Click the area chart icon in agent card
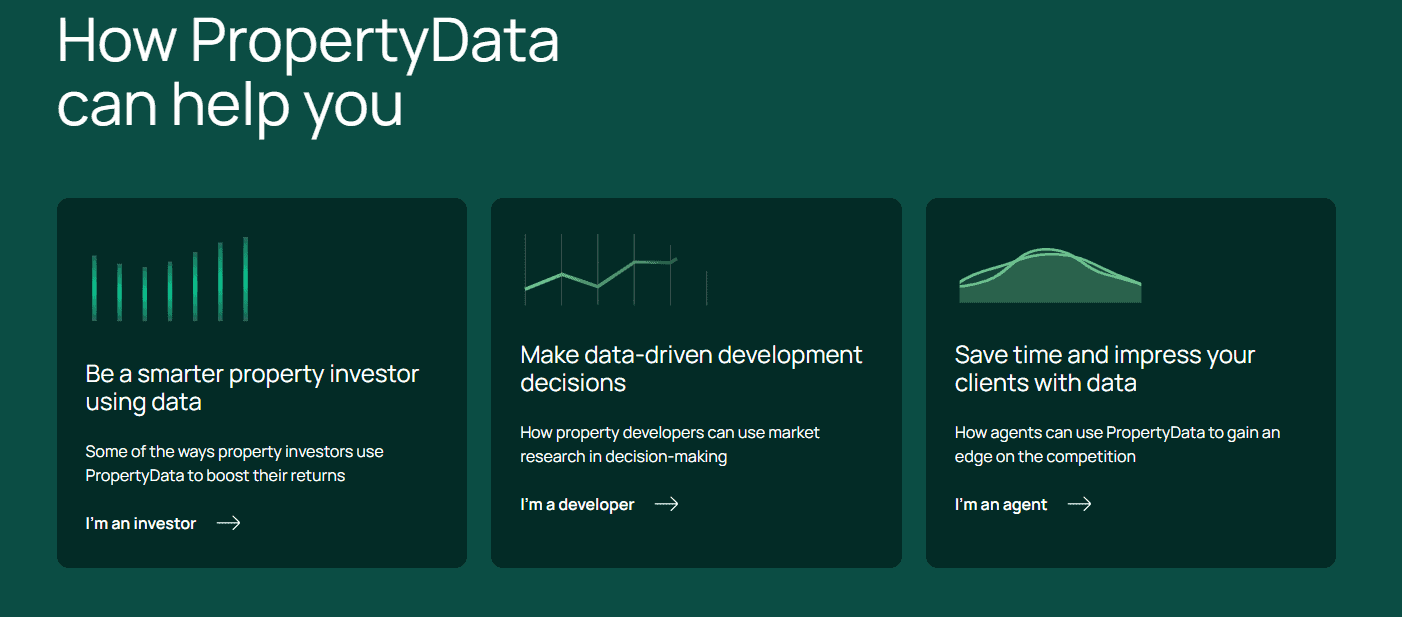Image resolution: width=1402 pixels, height=617 pixels. click(1049, 276)
